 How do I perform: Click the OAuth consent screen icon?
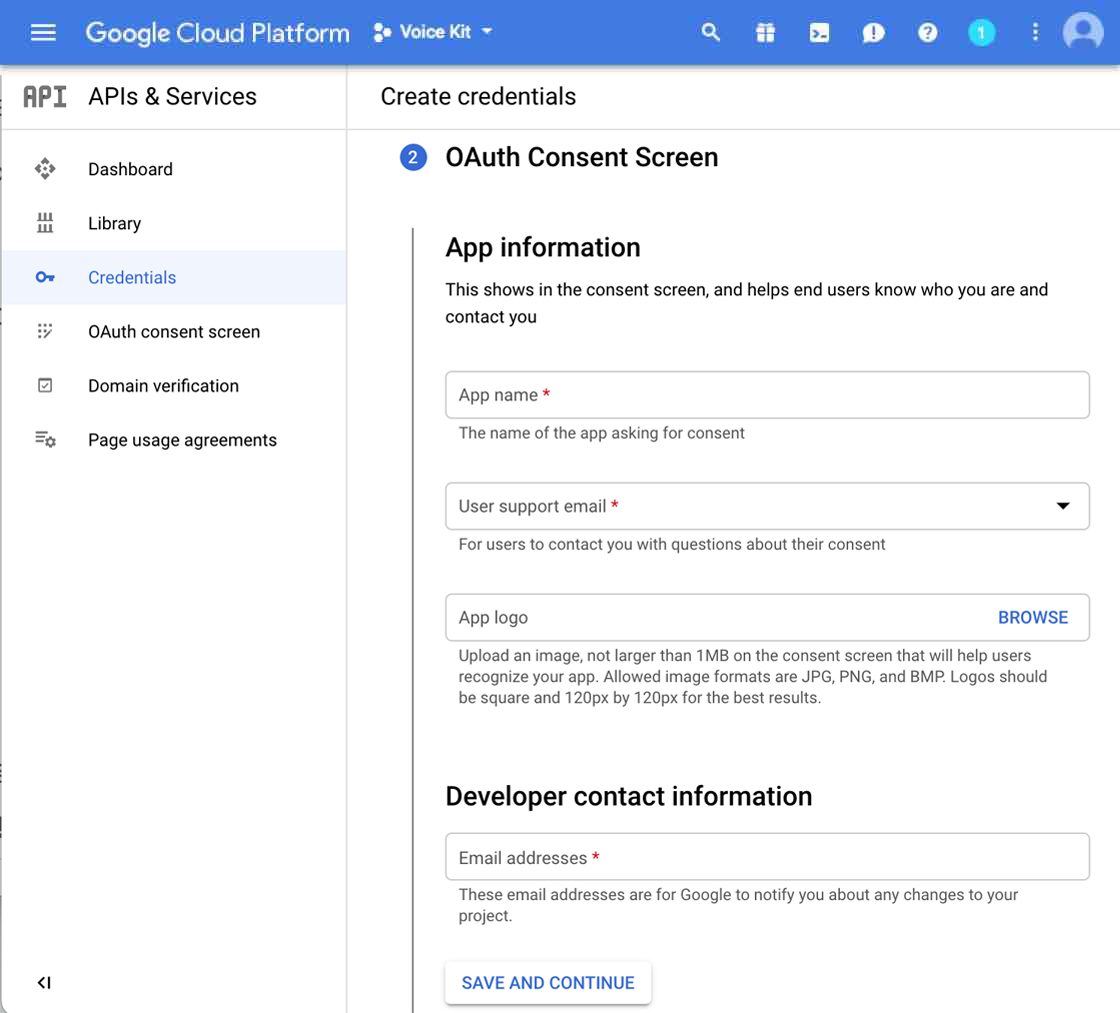click(45, 331)
